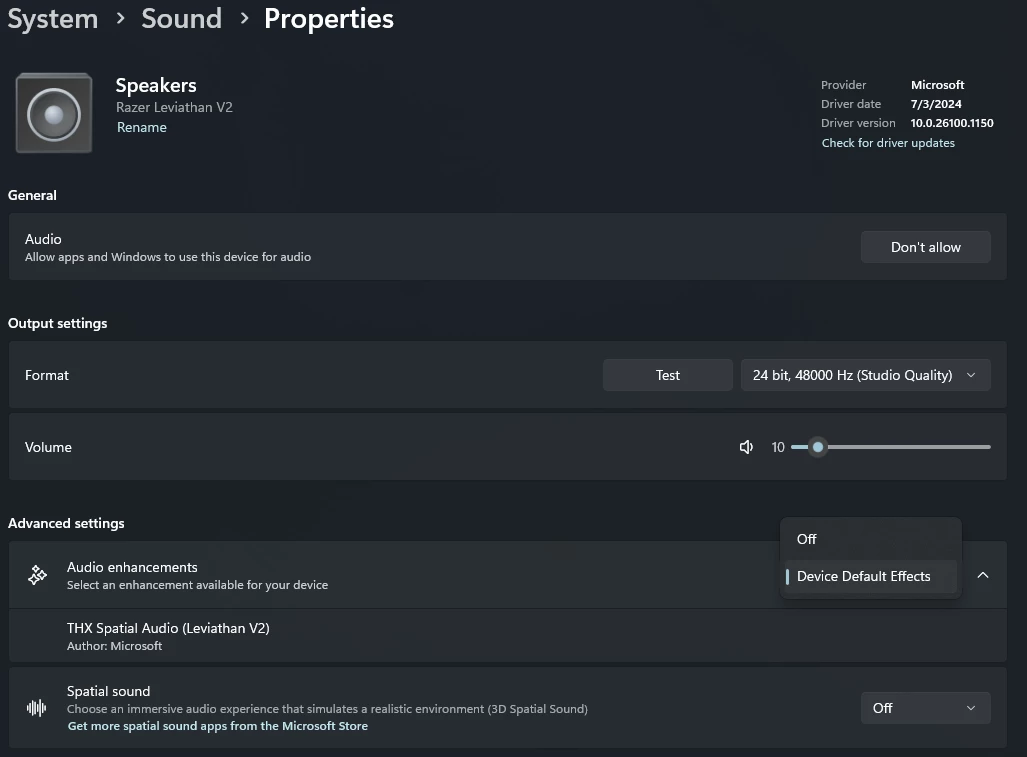The image size is (1027, 757).
Task: Click the volume value 10
Action: 777,447
